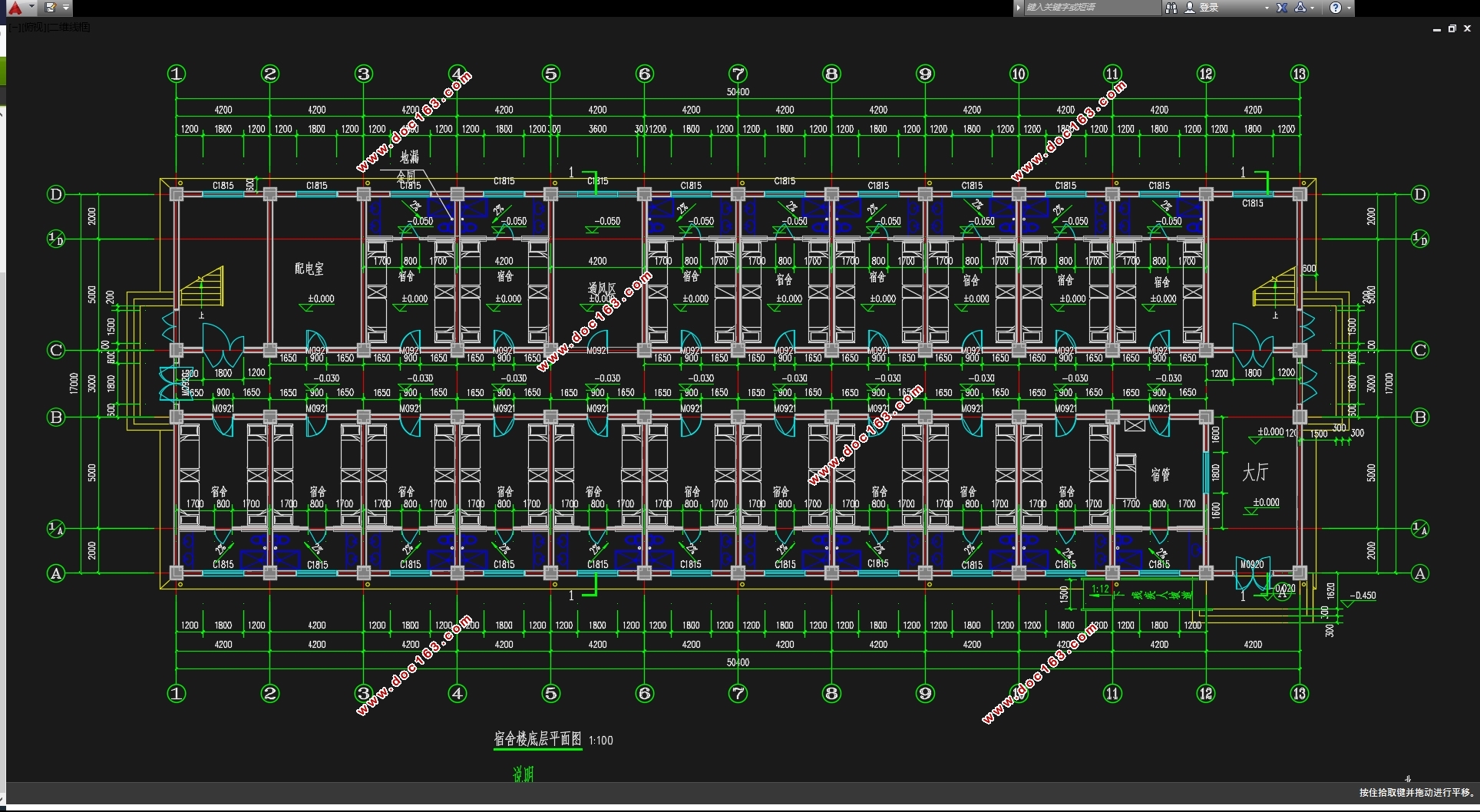Viewport: 1480px width, 812px height.
Task: Select the 3600 dimension text
Action: coord(597,129)
